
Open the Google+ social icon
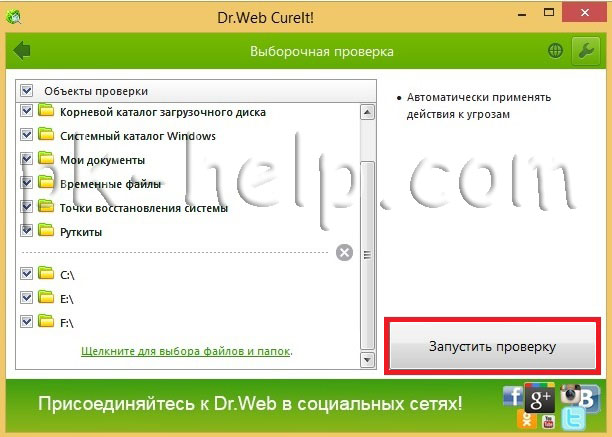pyautogui.click(x=540, y=398)
